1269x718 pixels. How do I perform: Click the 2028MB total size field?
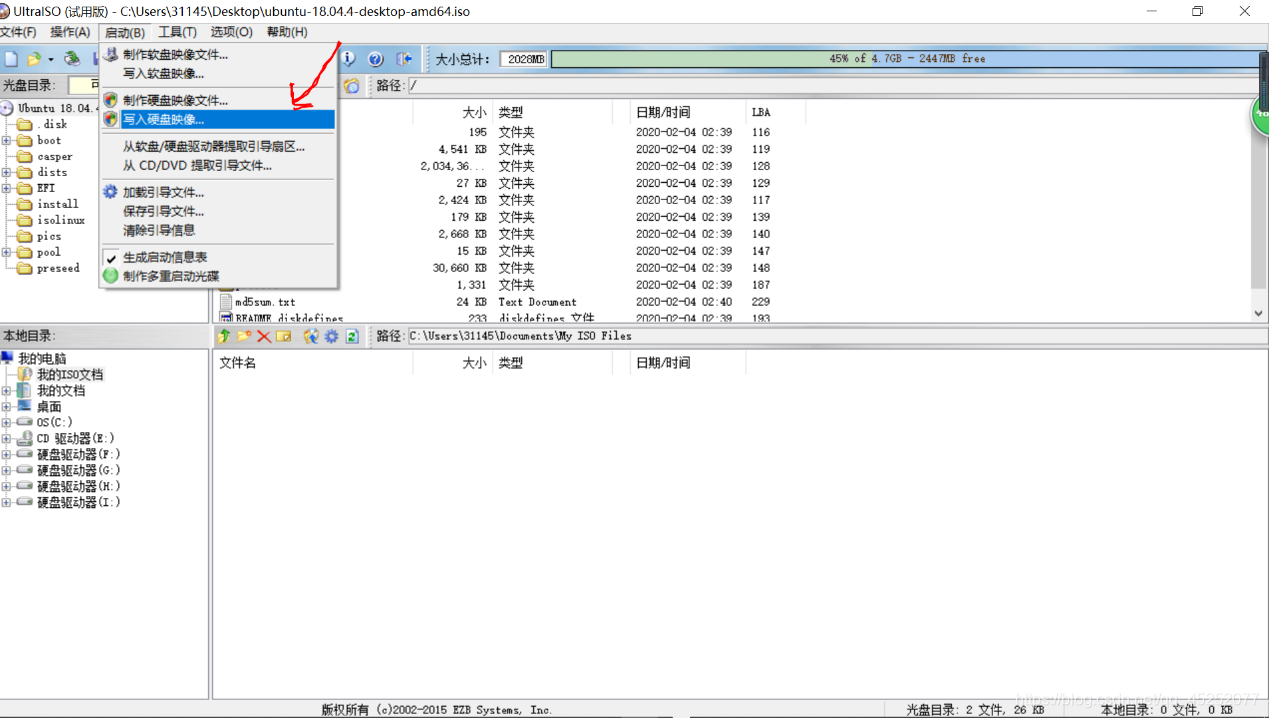pyautogui.click(x=524, y=59)
